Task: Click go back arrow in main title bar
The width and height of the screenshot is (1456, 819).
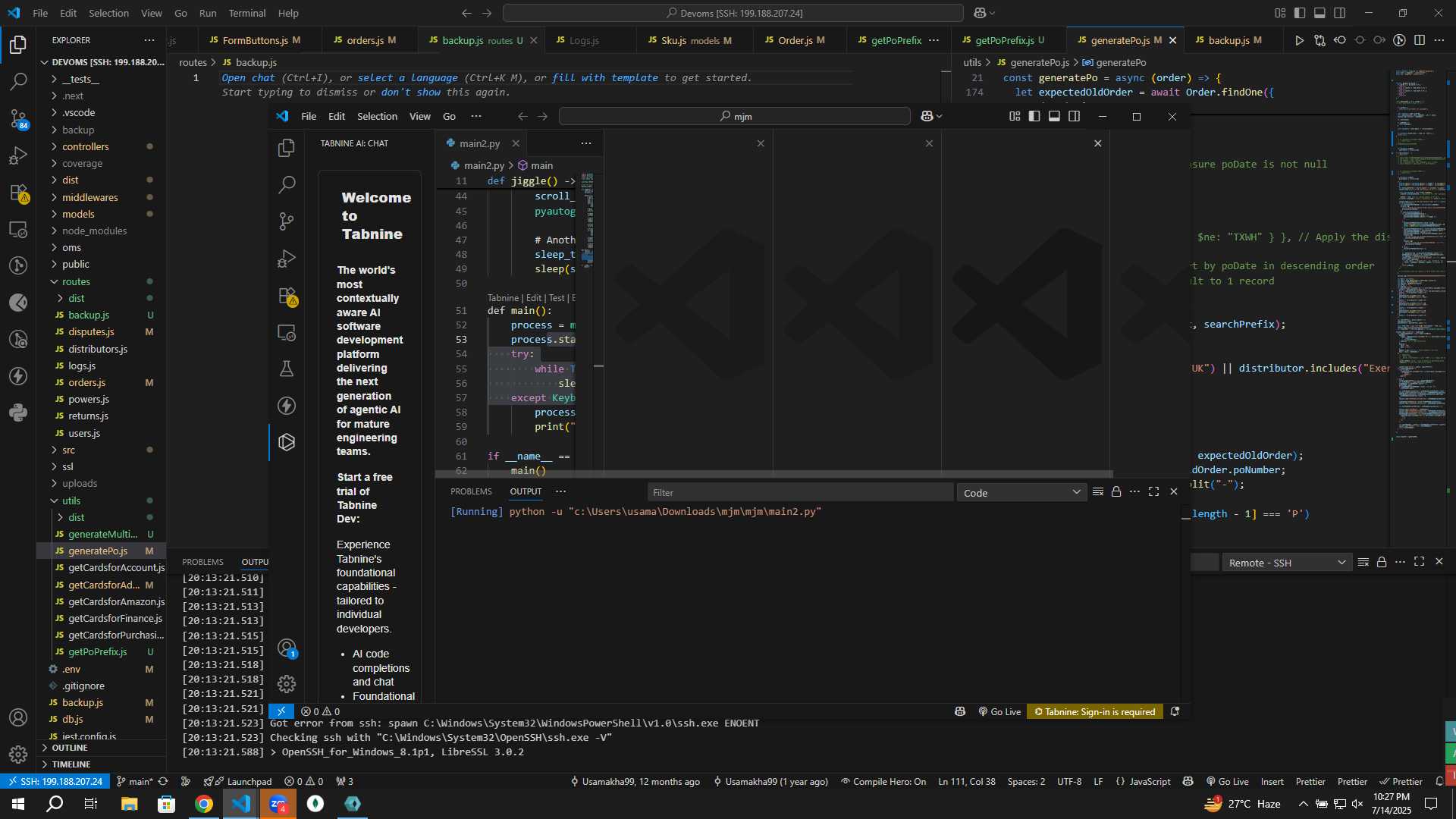Action: coord(466,13)
